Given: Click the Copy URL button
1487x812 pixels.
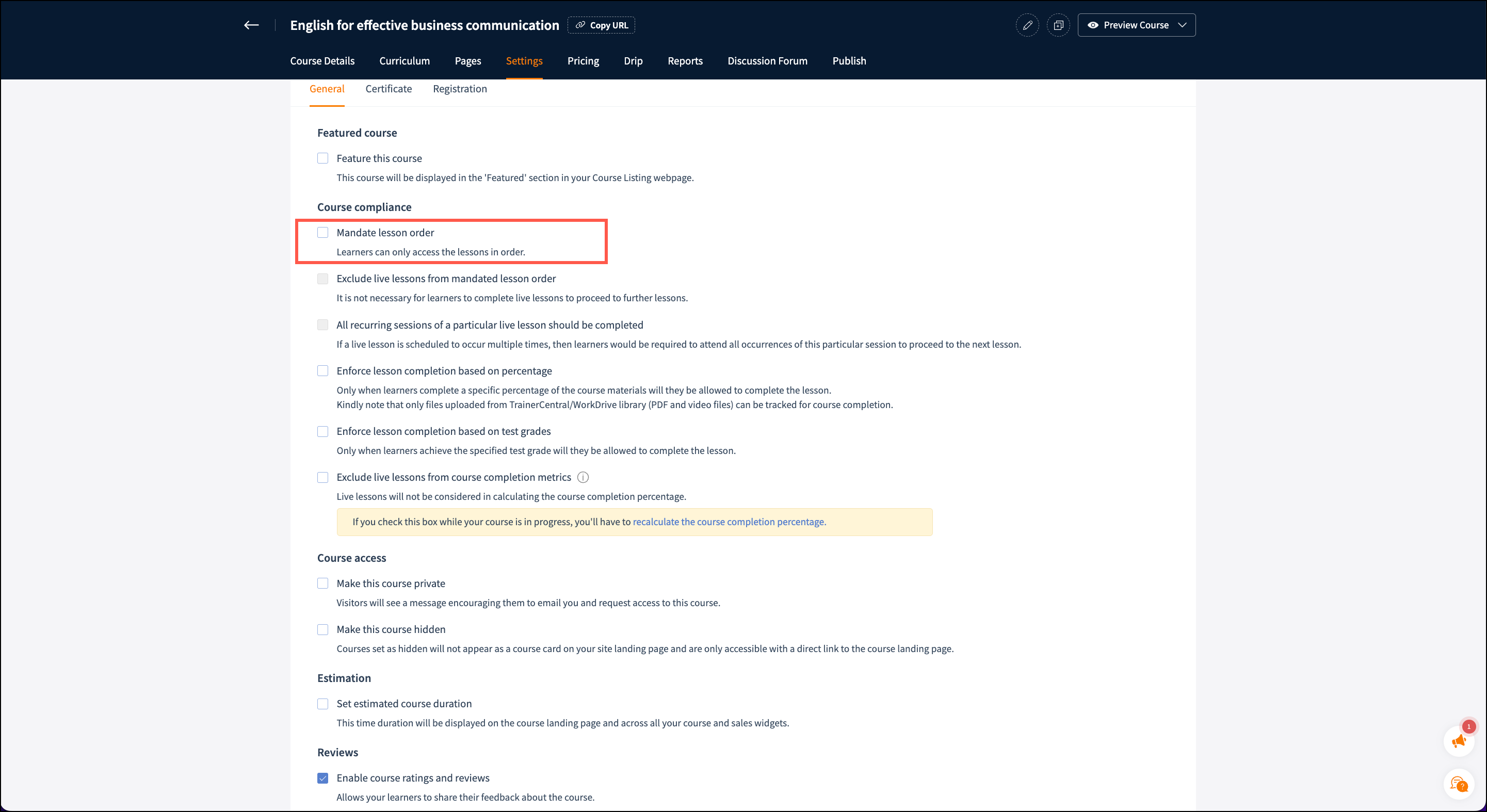Looking at the screenshot, I should point(601,25).
